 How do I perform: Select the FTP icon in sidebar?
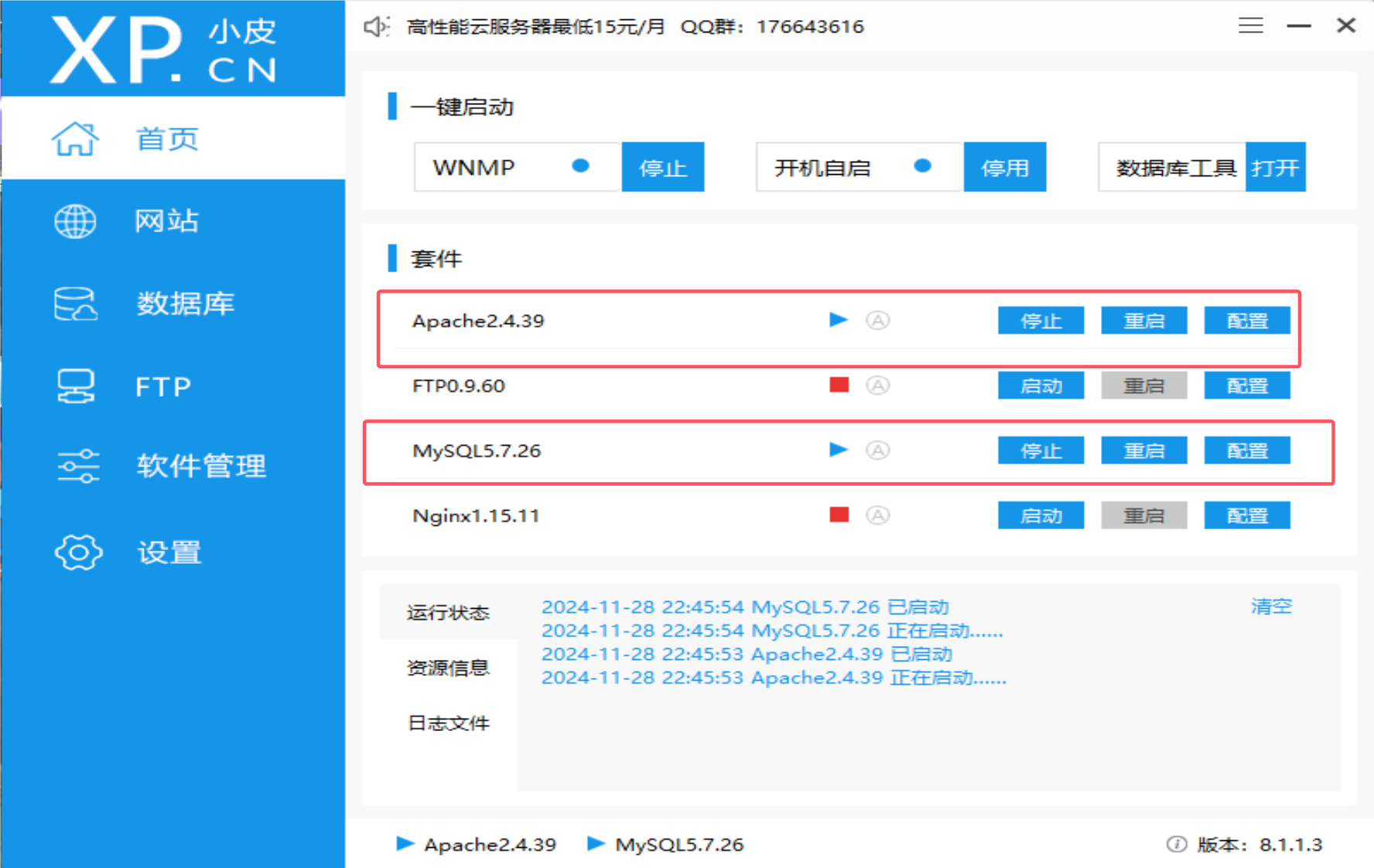75,386
